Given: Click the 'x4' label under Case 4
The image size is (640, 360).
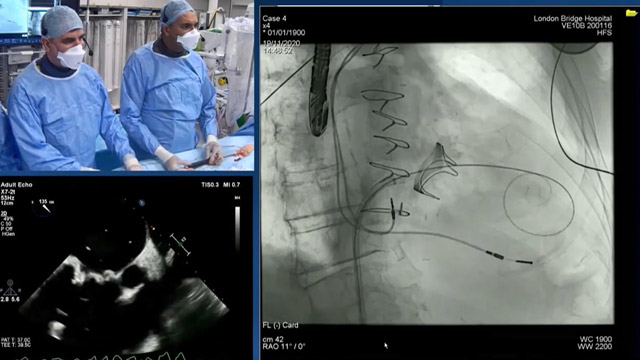Looking at the screenshot, I should pyautogui.click(x=266, y=26).
